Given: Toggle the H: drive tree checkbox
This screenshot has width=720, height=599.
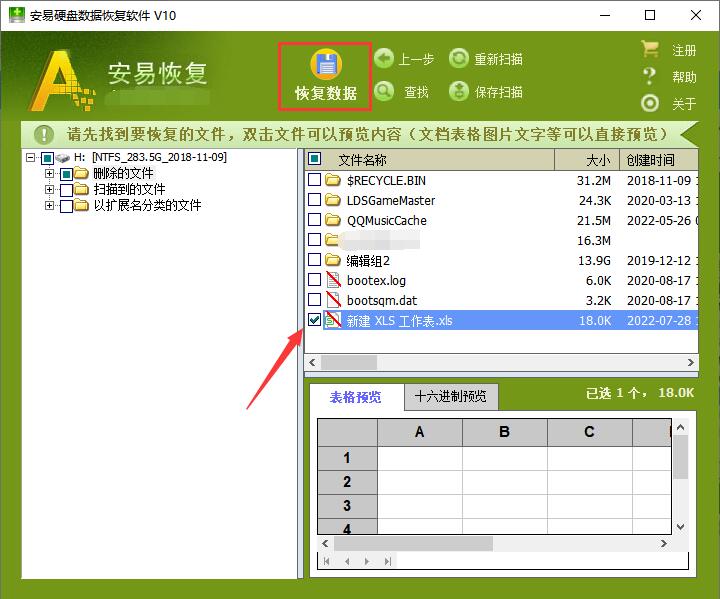Looking at the screenshot, I should click(47, 158).
